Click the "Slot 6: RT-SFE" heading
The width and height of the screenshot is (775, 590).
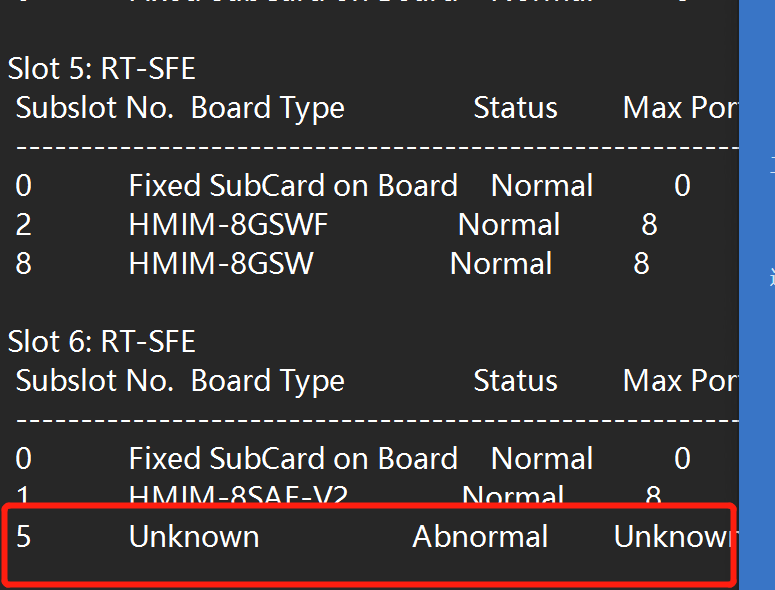(x=101, y=342)
